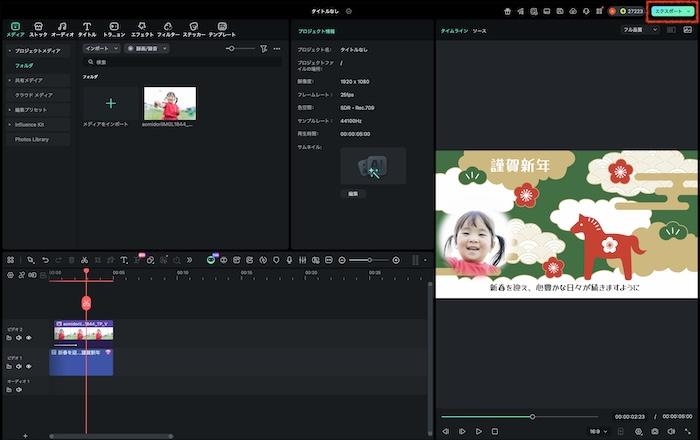The width and height of the screenshot is (700, 440).
Task: Open the タイトル (Titles) tab
Action: point(87,29)
